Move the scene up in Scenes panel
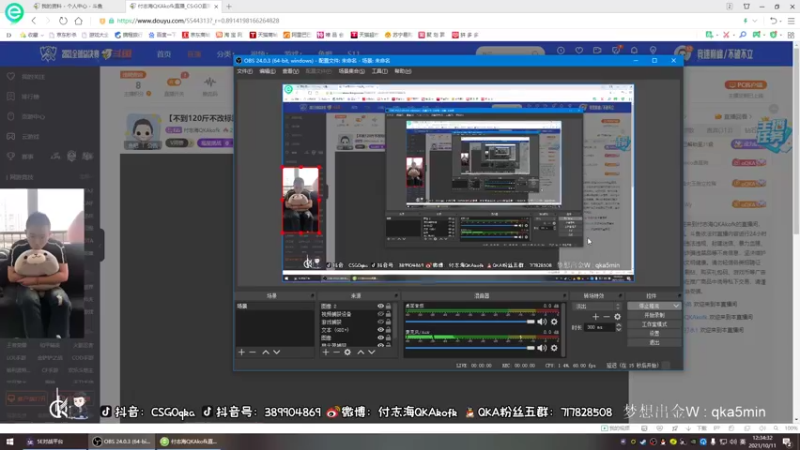This screenshot has width=800, height=450. (265, 352)
